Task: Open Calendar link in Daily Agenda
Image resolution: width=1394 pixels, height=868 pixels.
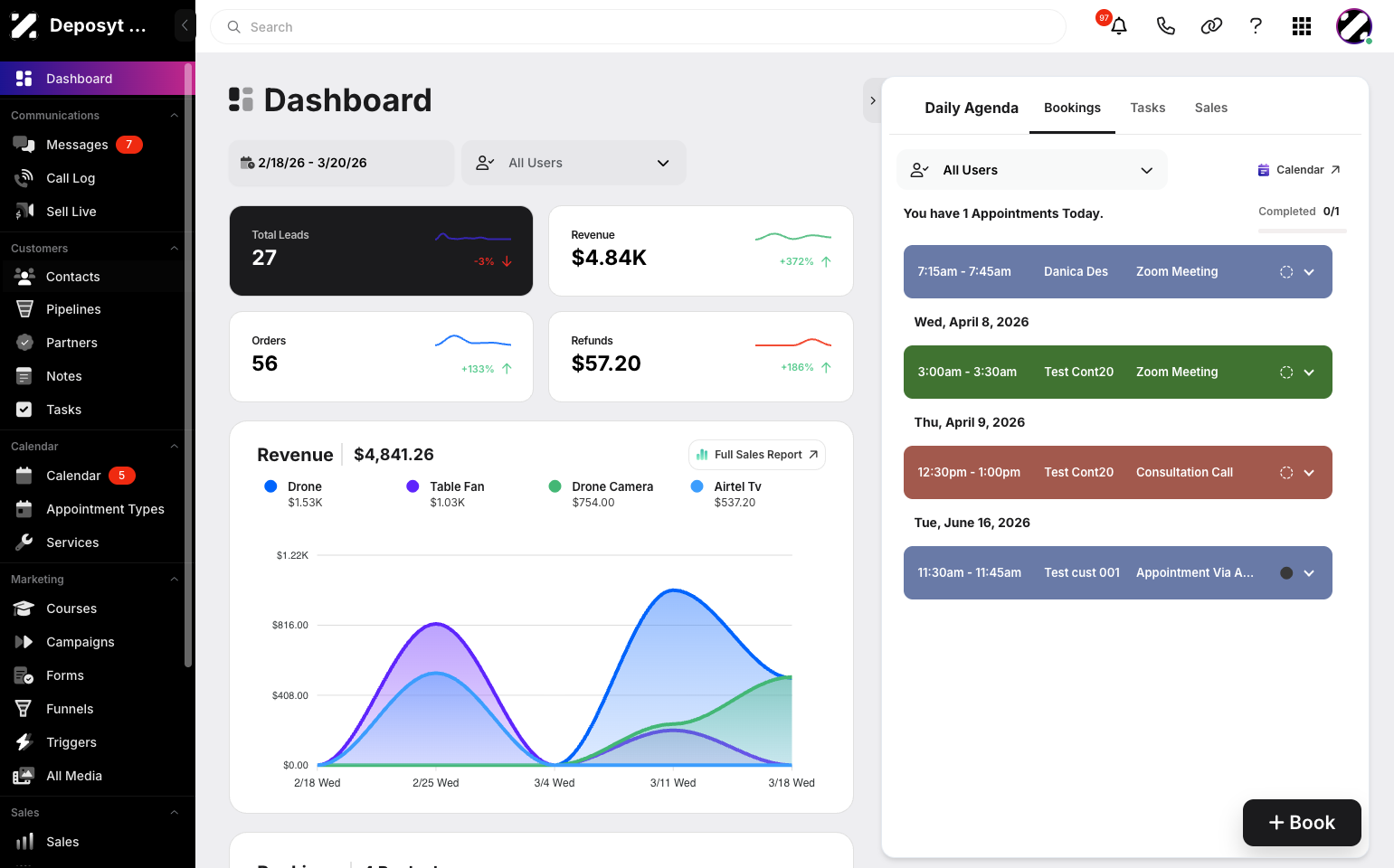Action: [1299, 170]
